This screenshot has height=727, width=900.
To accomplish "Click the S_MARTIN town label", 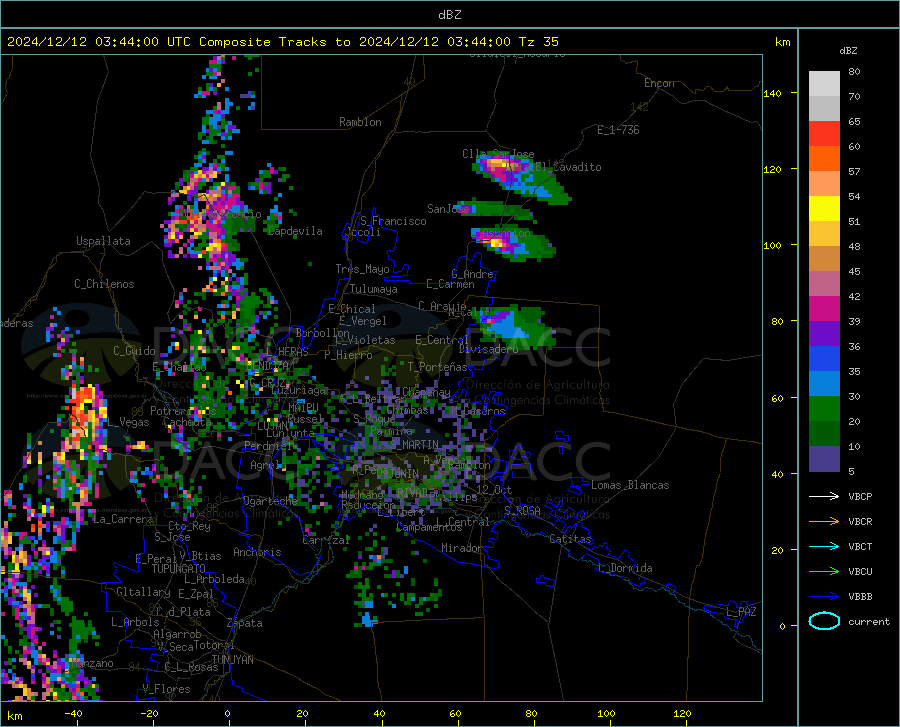I will pos(414,445).
